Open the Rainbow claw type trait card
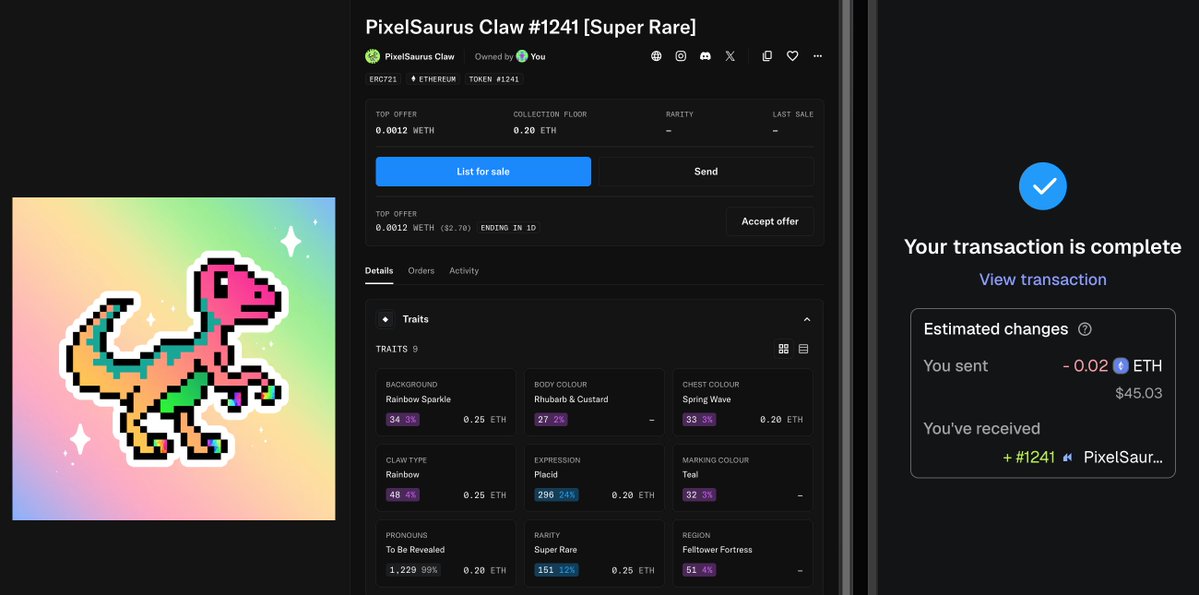Screen dimensions: 1199x595 (446, 478)
